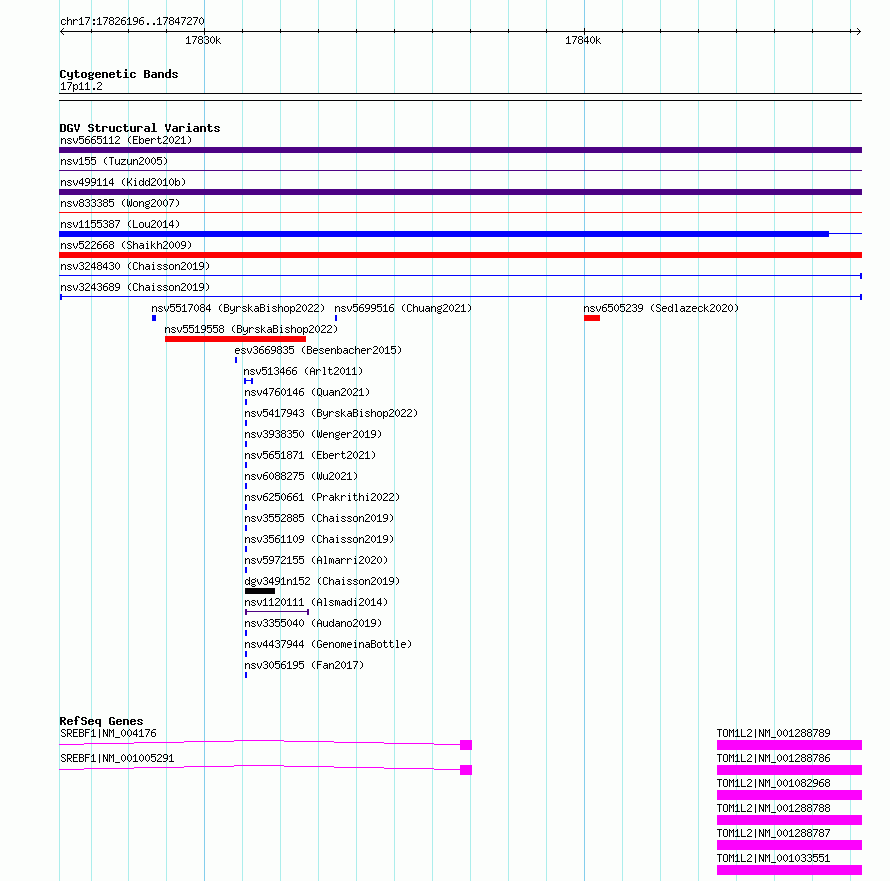Viewport: 890px width, 881px height.
Task: Click magenta bar under TOM1L2|NM_001082968
Action: click(x=790, y=795)
